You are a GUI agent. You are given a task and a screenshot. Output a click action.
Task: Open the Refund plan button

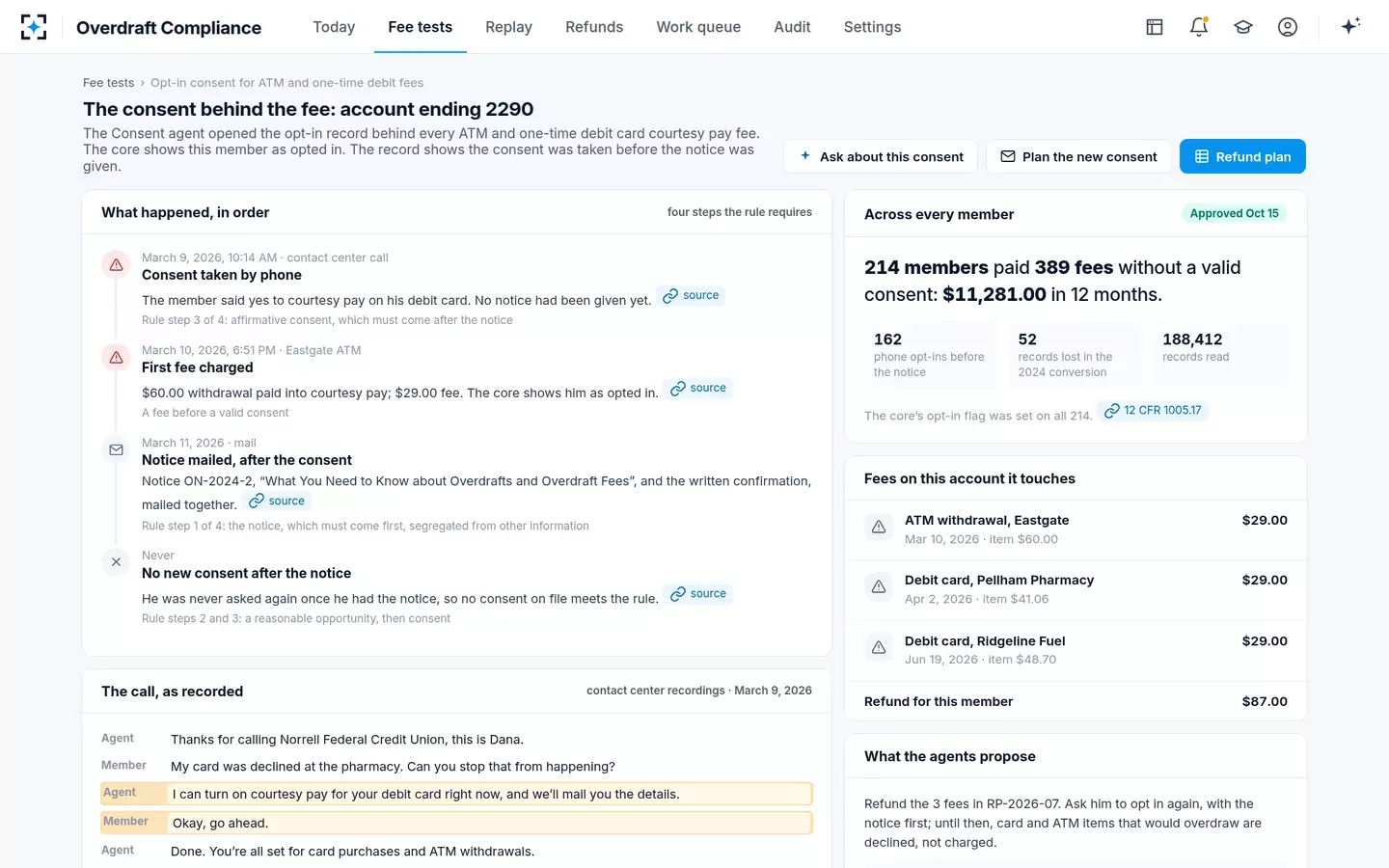click(1242, 156)
